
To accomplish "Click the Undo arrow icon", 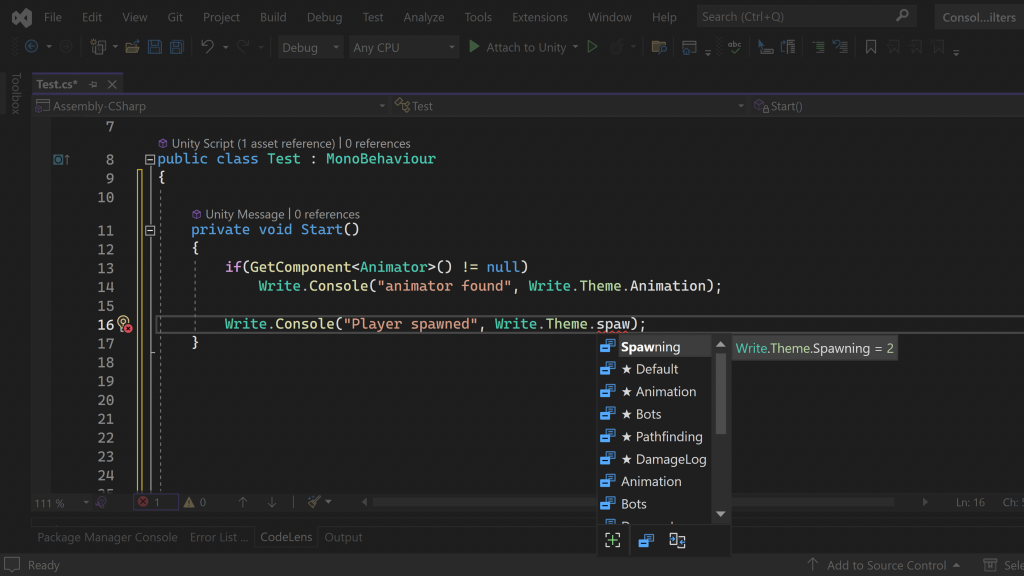I will tap(207, 47).
